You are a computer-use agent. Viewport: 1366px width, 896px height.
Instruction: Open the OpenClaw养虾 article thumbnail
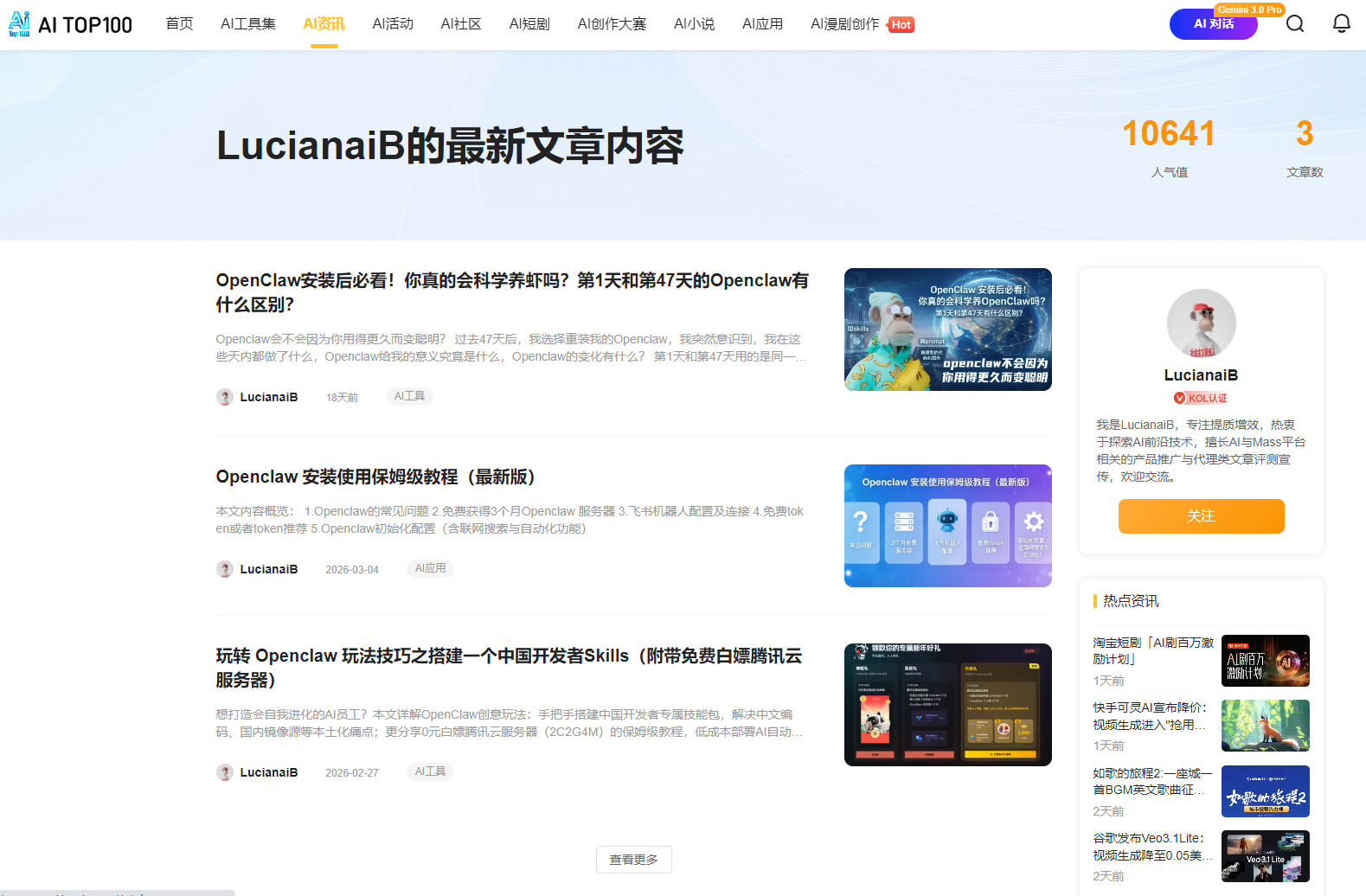[x=947, y=330]
